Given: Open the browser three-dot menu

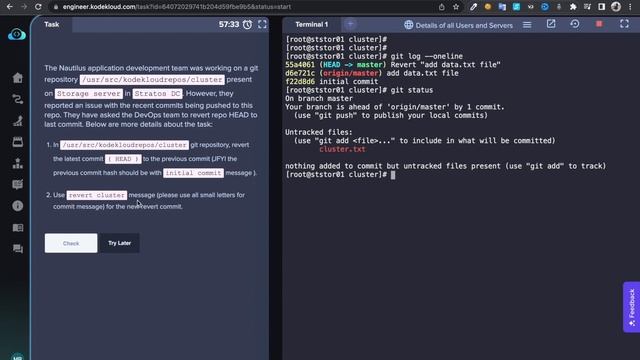Looking at the screenshot, I should [x=631, y=7].
